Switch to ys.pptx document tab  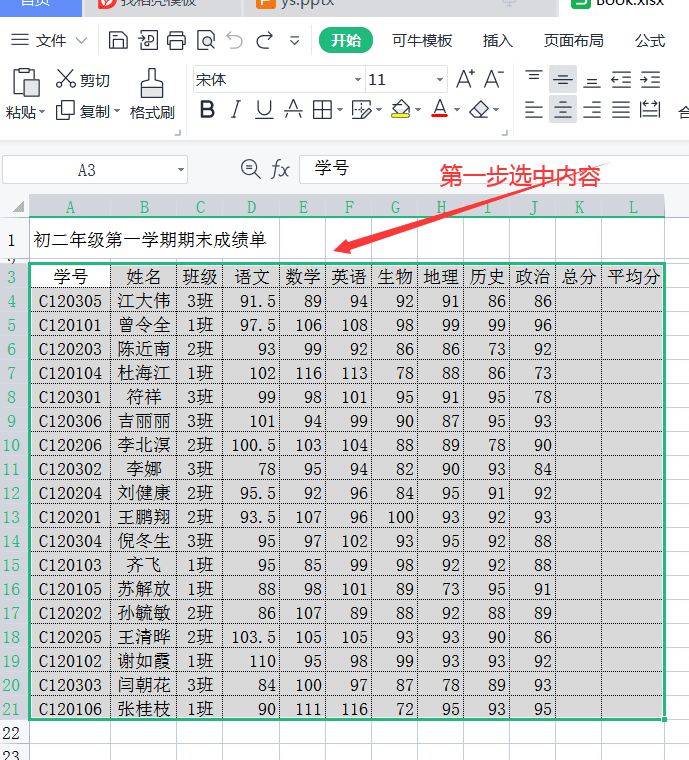click(399, 6)
